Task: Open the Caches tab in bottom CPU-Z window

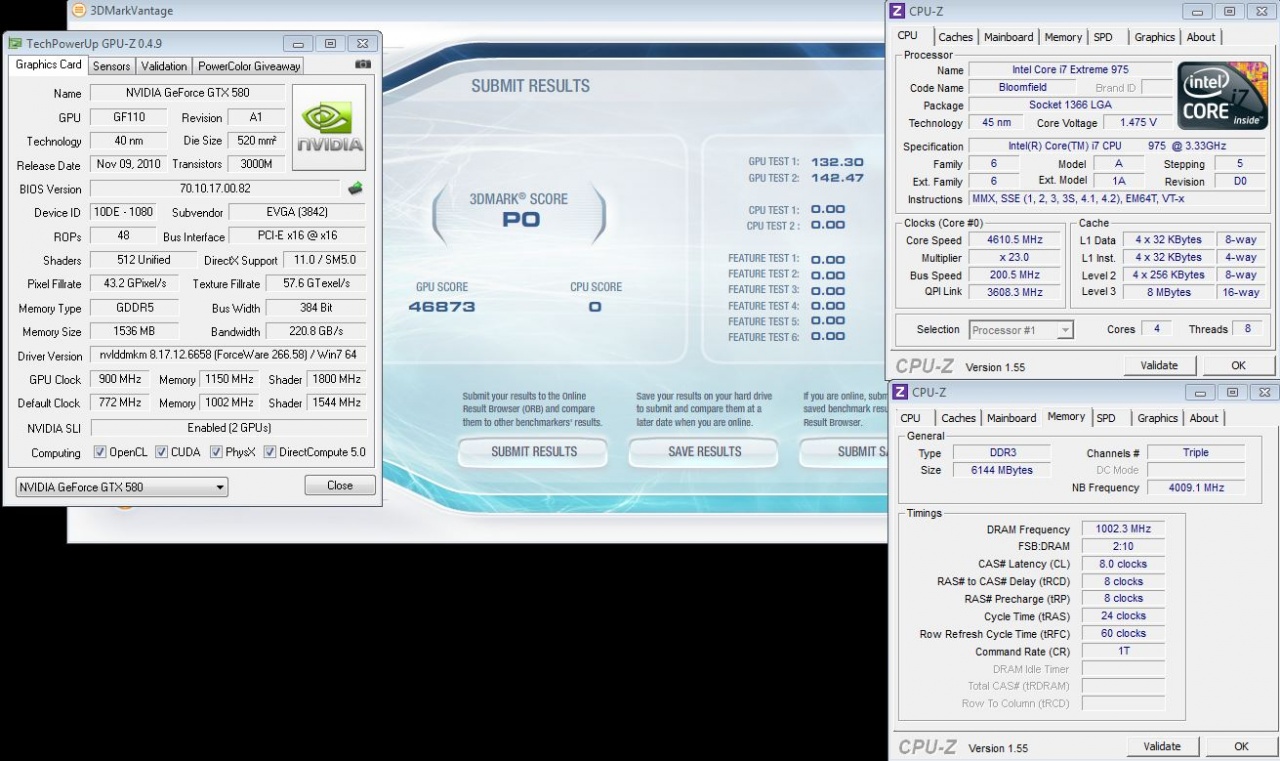Action: [959, 418]
